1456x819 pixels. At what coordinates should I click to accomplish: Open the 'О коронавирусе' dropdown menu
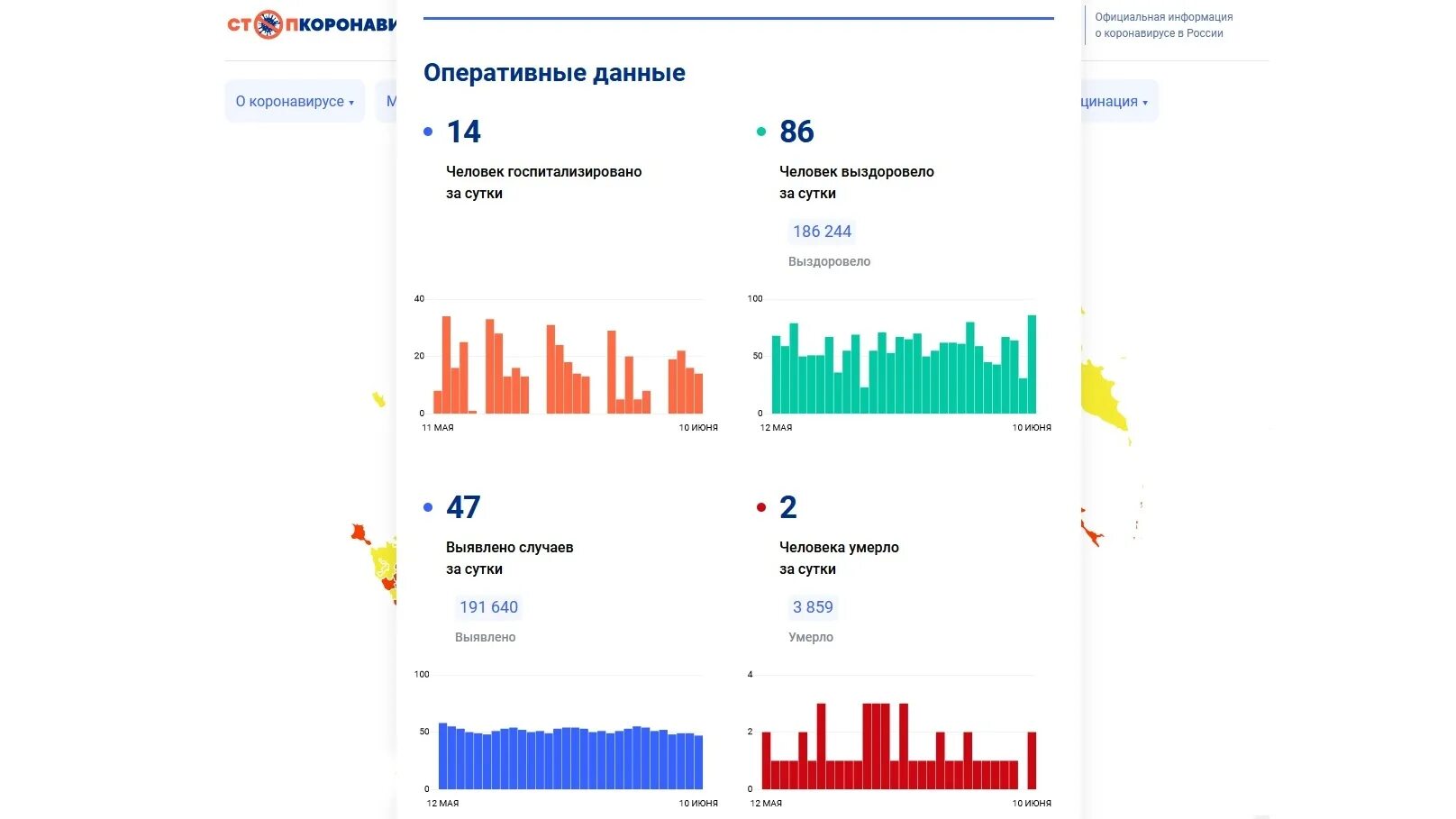295,102
